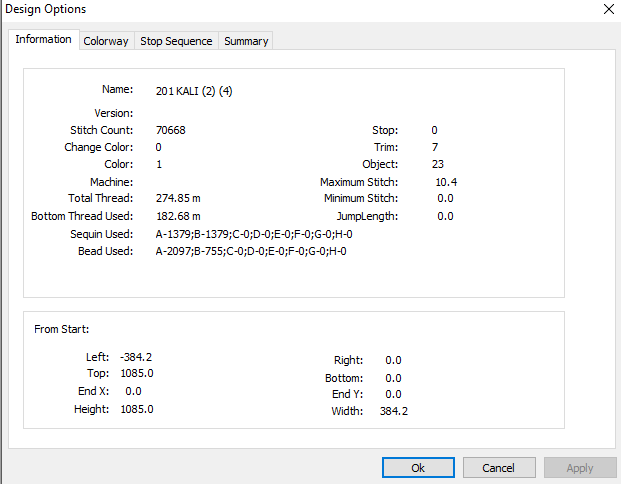This screenshot has width=621, height=484.
Task: Open the Colorway tab
Action: pyautogui.click(x=106, y=41)
